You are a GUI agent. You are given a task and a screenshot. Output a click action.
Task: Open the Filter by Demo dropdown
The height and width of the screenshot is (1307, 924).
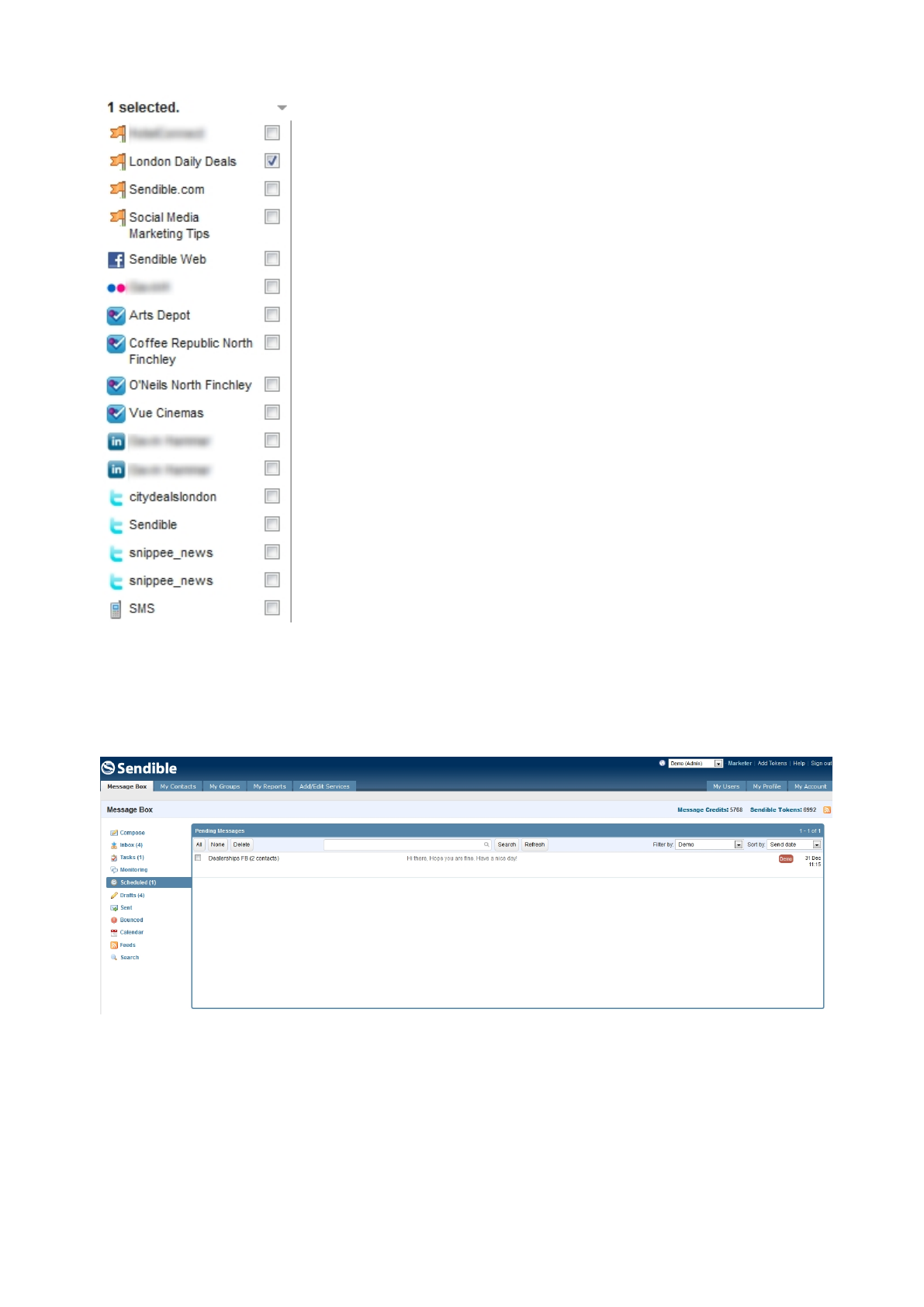pyautogui.click(x=709, y=844)
